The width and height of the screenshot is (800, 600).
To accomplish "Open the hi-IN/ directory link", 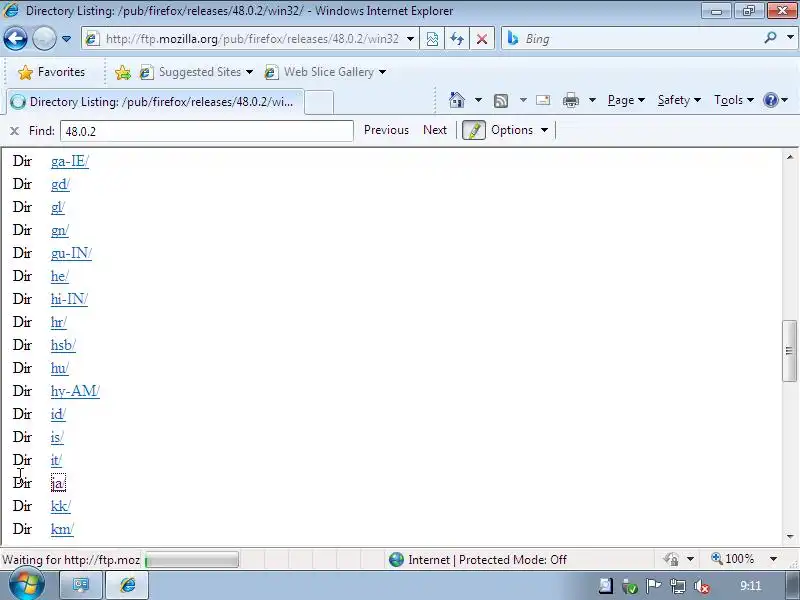I will 69,299.
